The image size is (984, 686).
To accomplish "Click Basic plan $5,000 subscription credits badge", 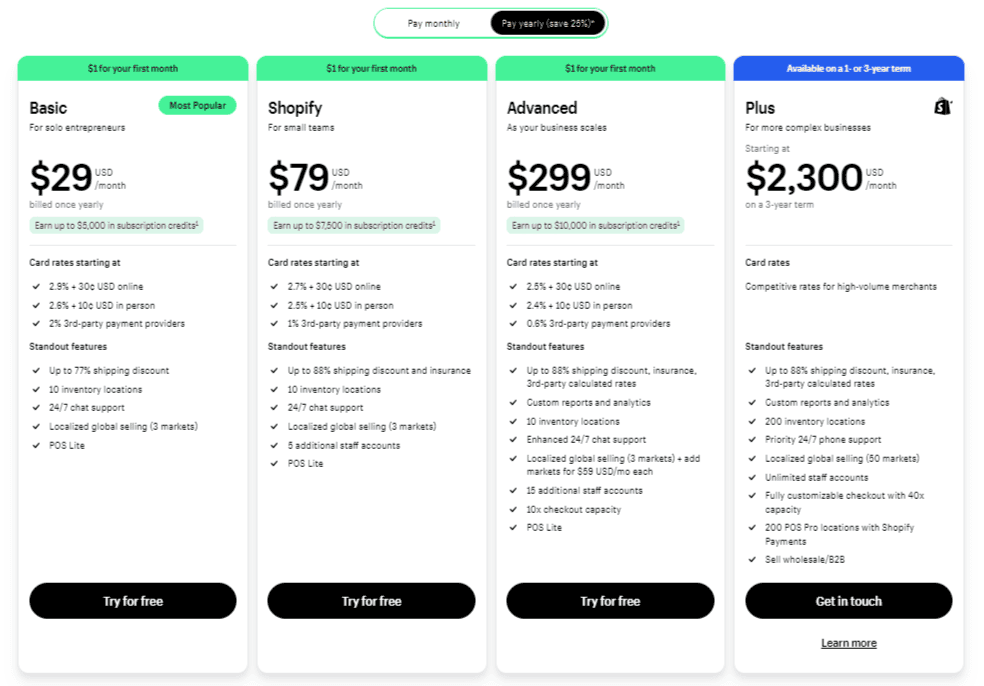I will pos(116,225).
